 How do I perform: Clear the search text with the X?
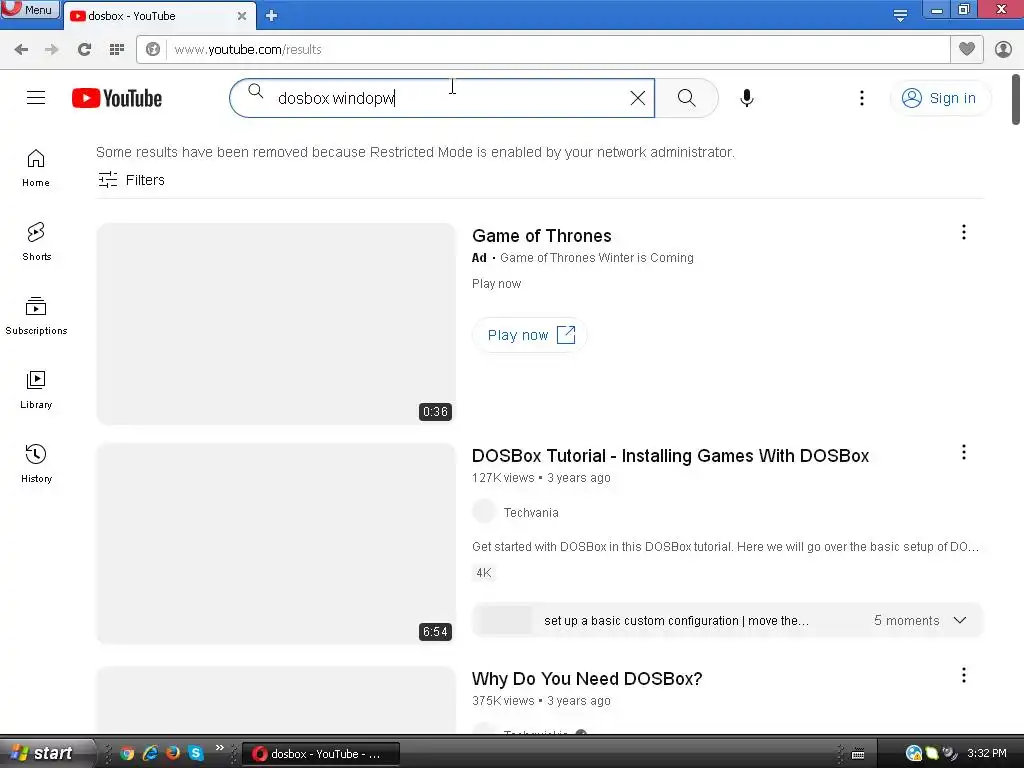(637, 98)
